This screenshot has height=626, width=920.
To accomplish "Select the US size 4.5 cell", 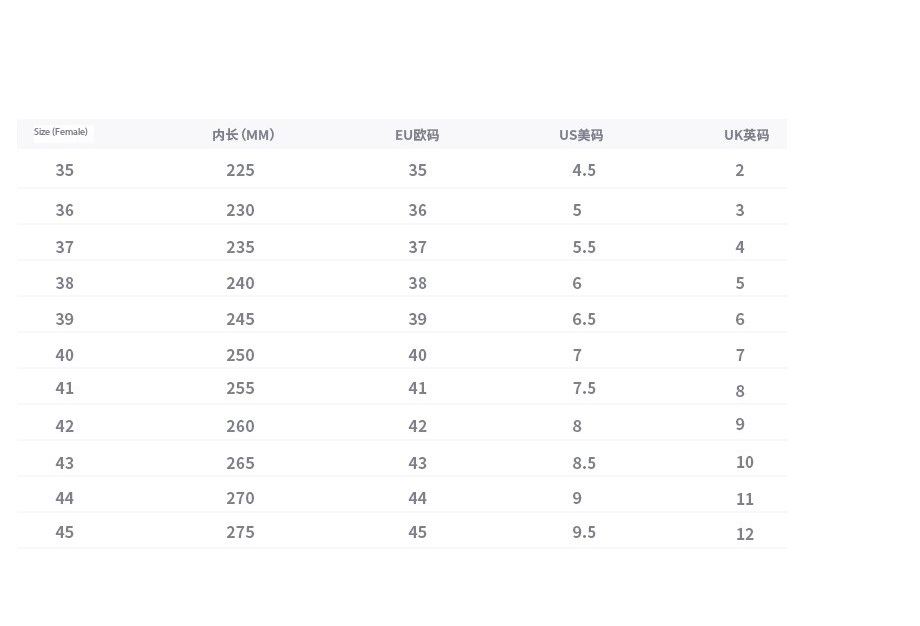I will 584,170.
